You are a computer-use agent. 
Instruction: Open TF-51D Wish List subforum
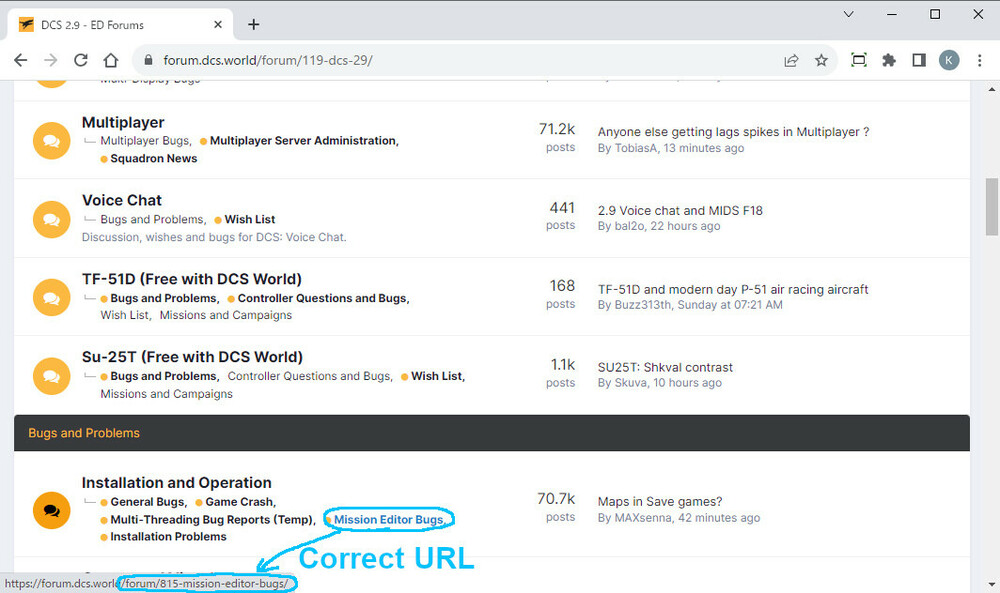coord(124,315)
